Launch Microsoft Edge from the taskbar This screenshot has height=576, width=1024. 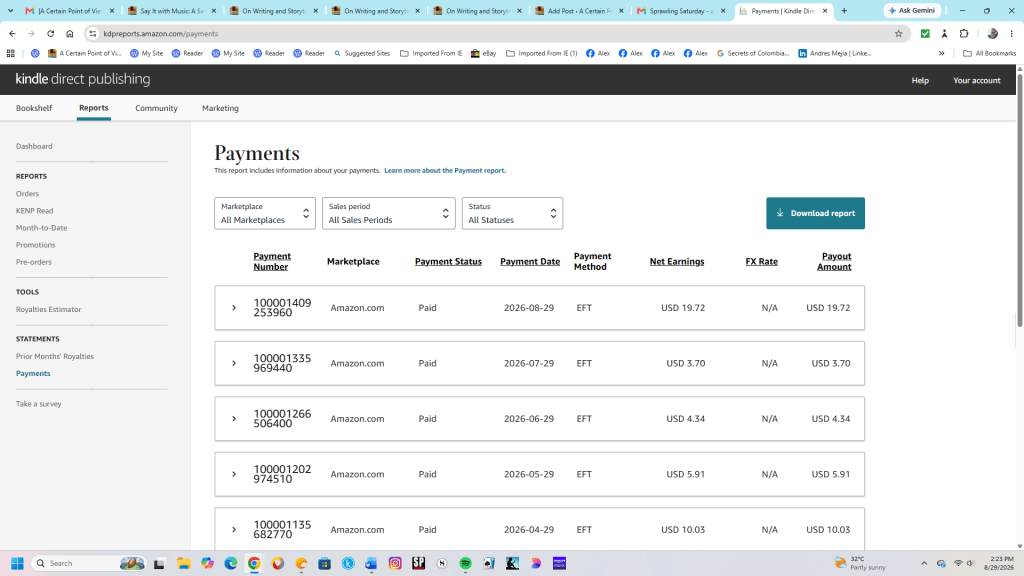(231, 563)
